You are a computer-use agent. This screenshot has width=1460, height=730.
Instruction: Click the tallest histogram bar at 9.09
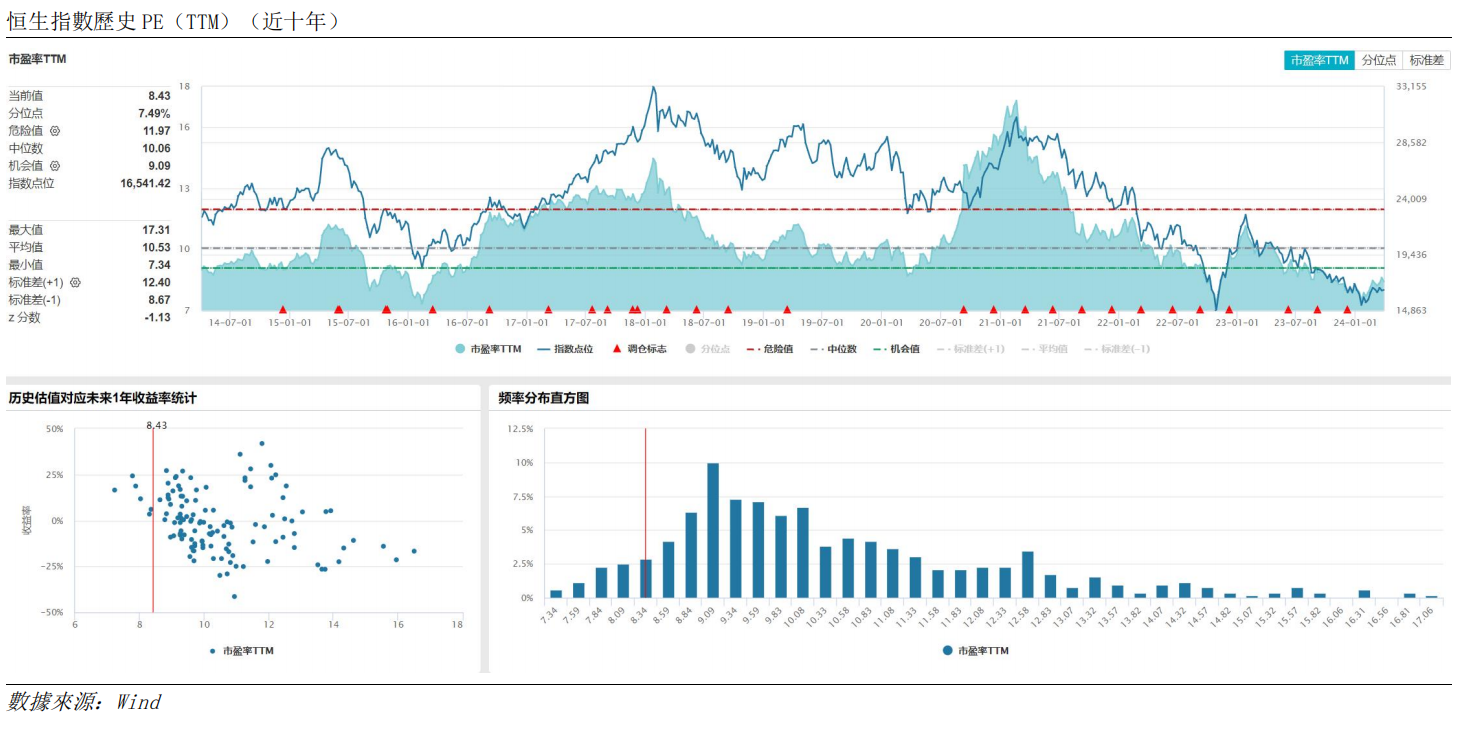713,531
